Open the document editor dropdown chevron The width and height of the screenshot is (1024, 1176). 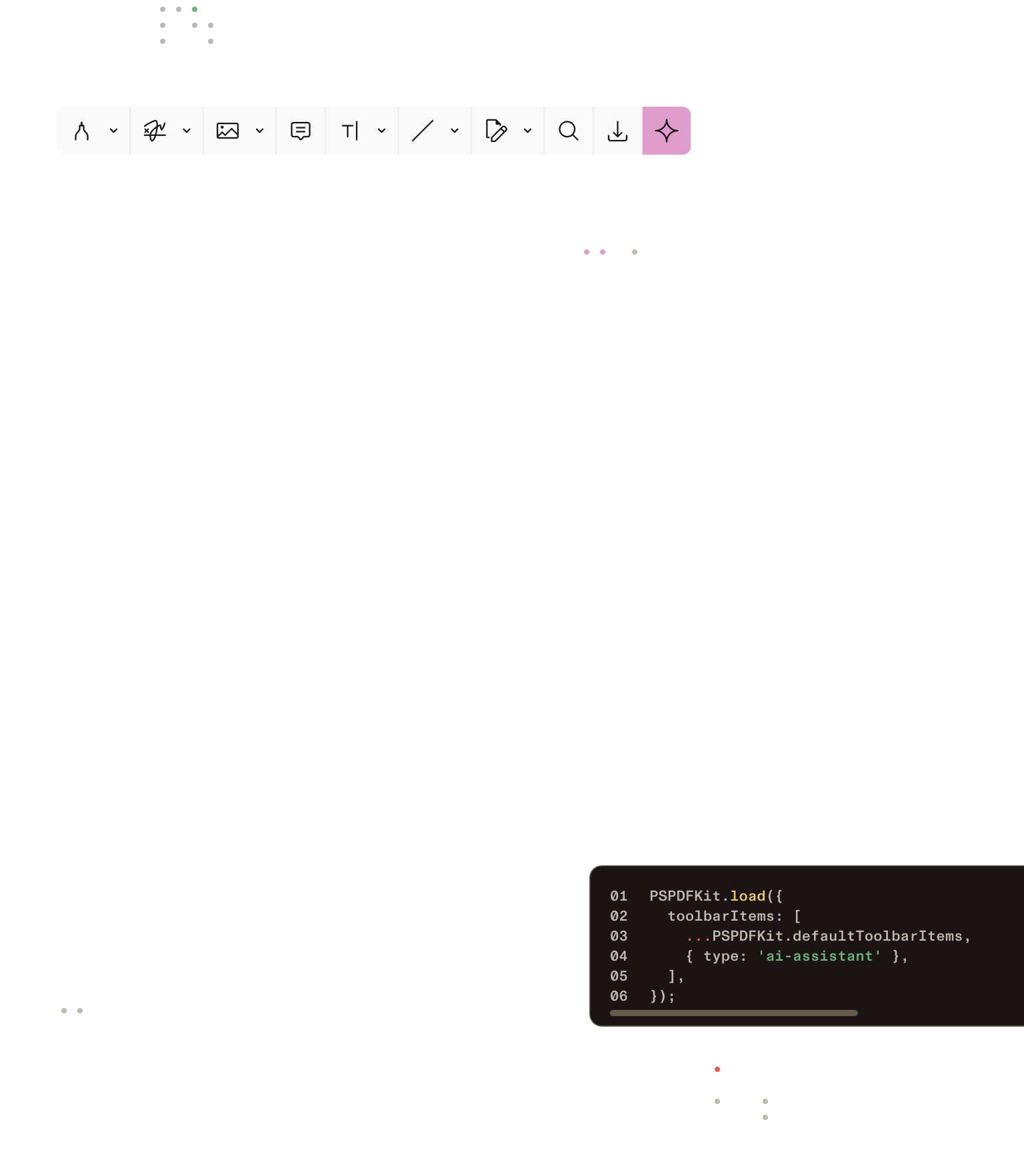(528, 131)
